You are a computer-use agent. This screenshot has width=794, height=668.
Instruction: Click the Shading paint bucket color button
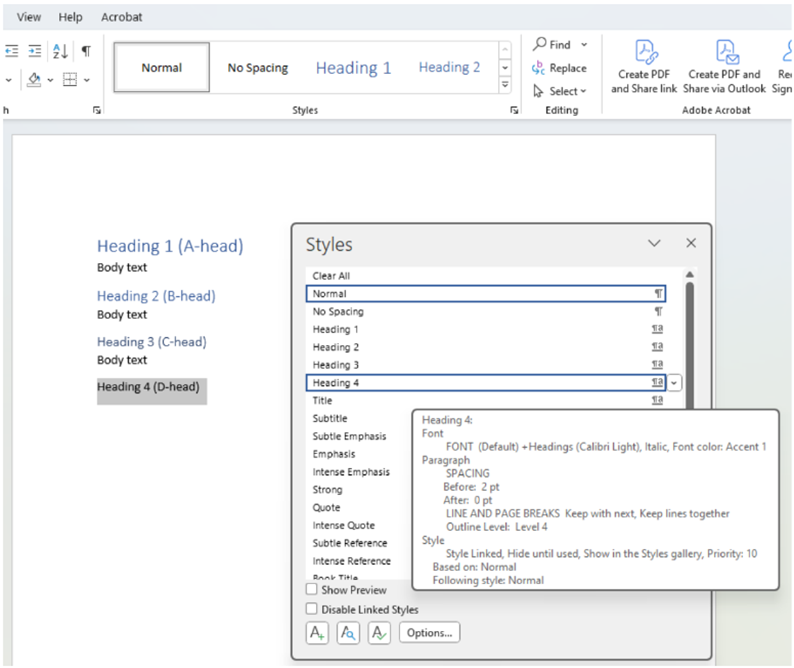click(34, 79)
